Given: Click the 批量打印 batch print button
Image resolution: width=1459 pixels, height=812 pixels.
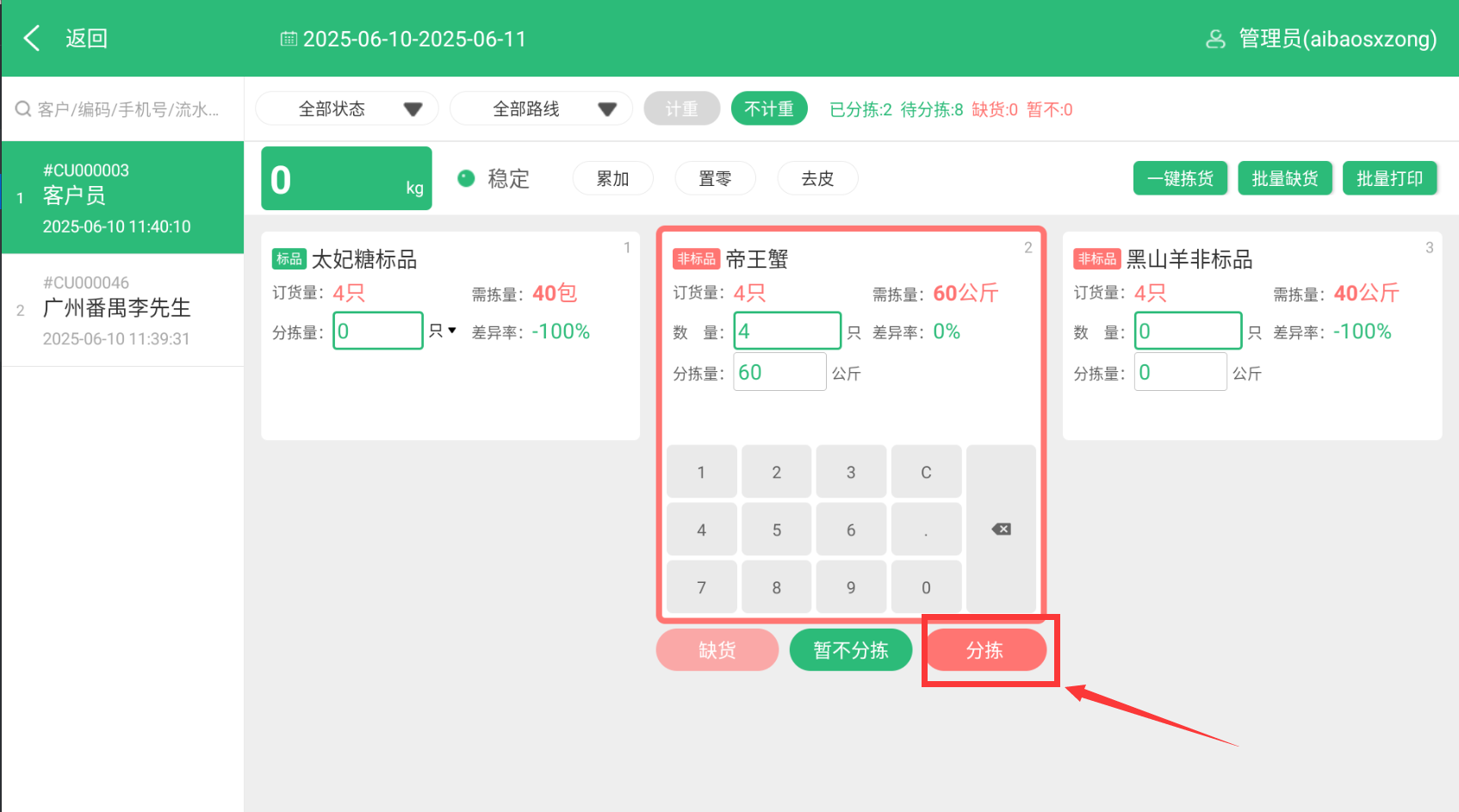Looking at the screenshot, I should click(x=1389, y=178).
